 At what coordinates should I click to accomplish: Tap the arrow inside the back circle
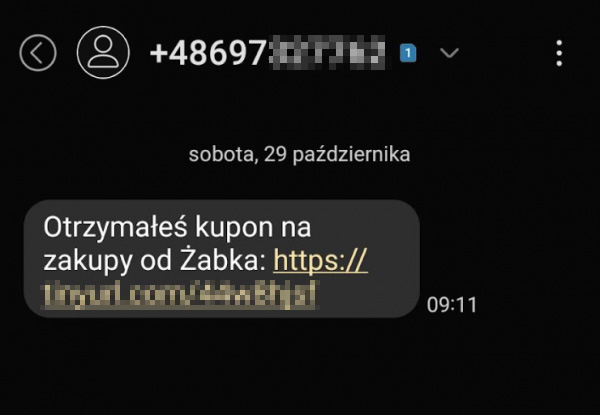(36, 53)
